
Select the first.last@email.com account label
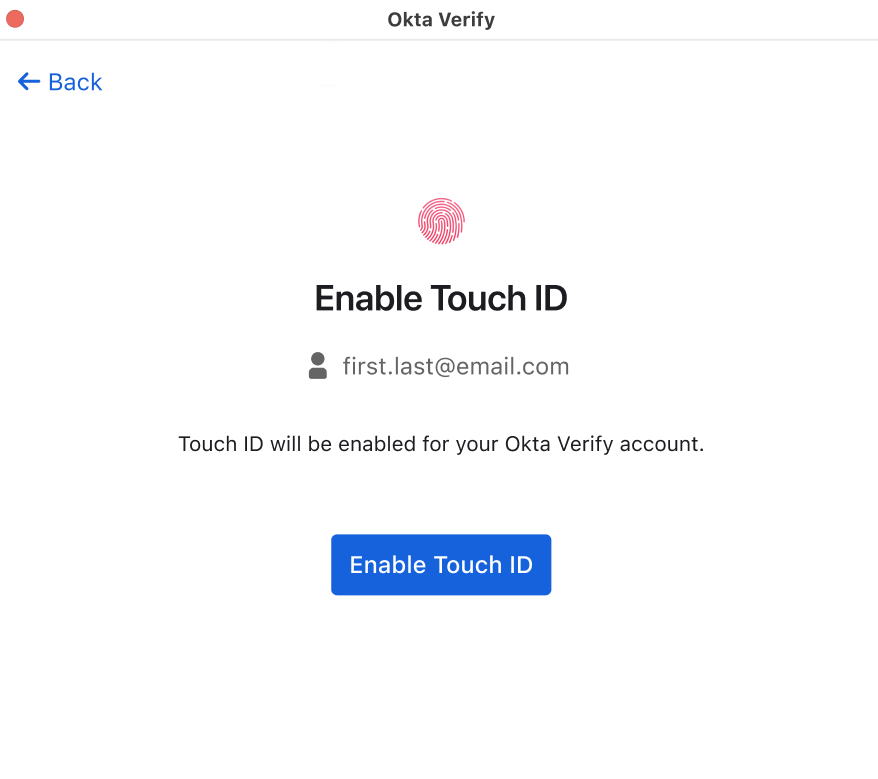click(x=455, y=366)
